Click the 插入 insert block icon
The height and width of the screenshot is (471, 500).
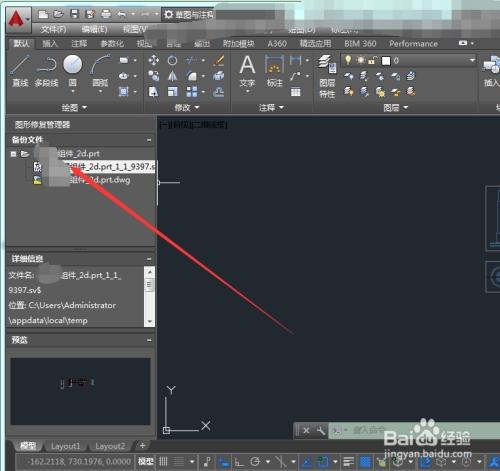(492, 71)
